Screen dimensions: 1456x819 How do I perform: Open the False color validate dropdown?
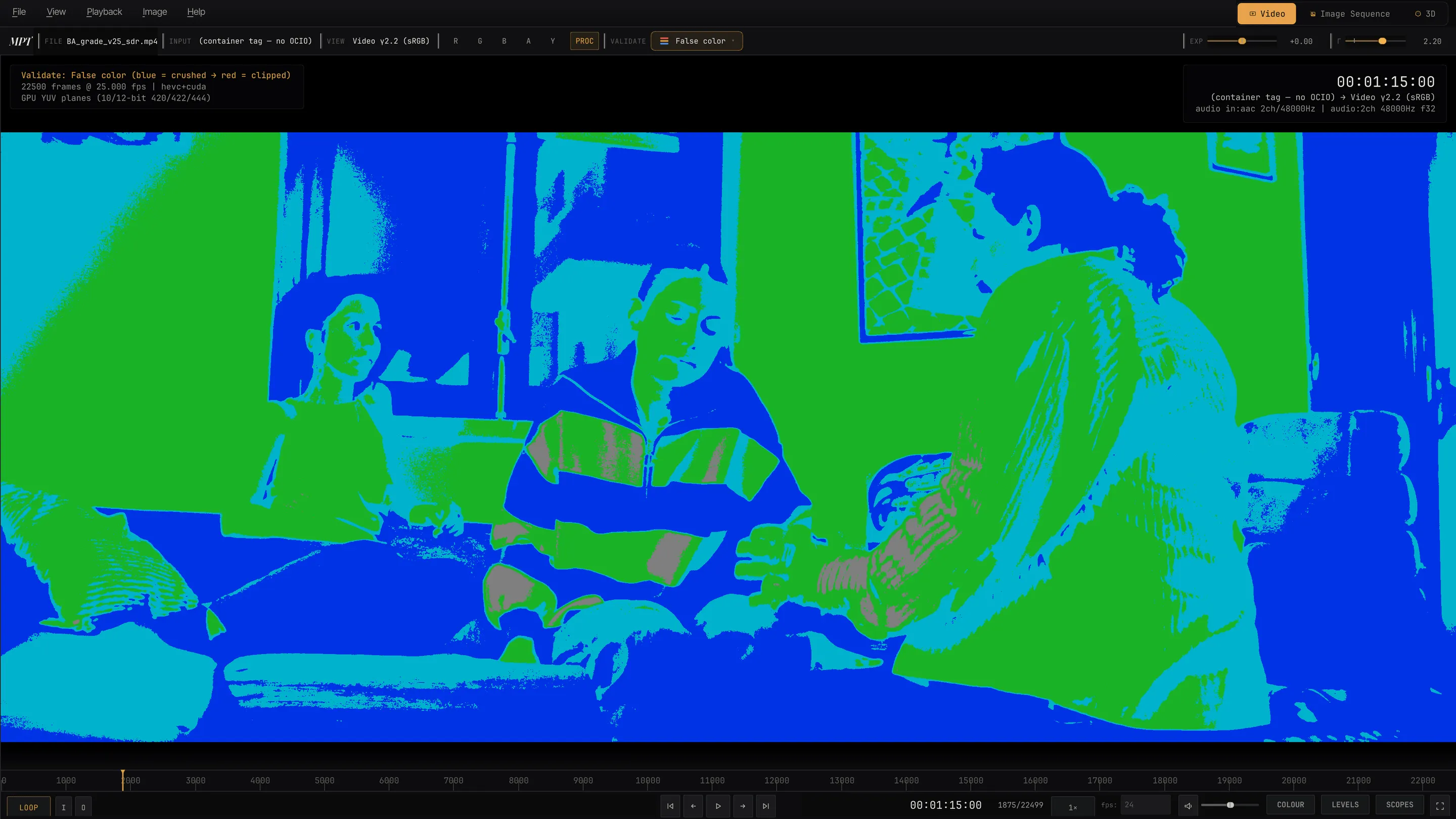point(697,41)
